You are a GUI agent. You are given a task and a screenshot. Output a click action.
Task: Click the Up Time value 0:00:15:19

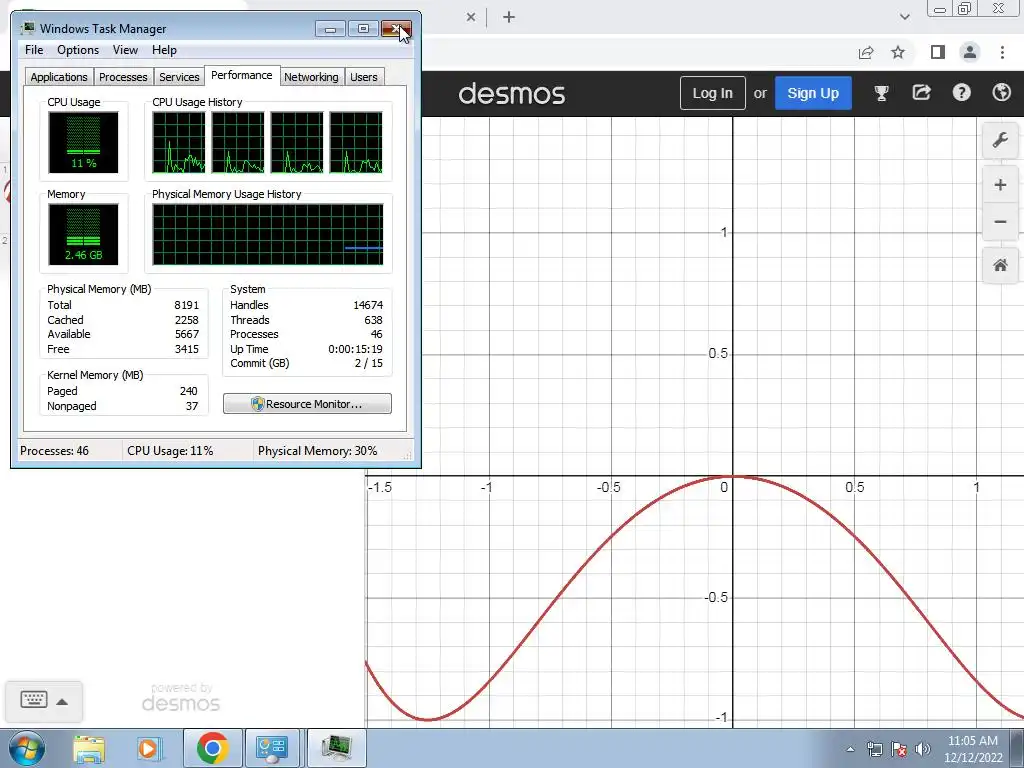(x=355, y=349)
